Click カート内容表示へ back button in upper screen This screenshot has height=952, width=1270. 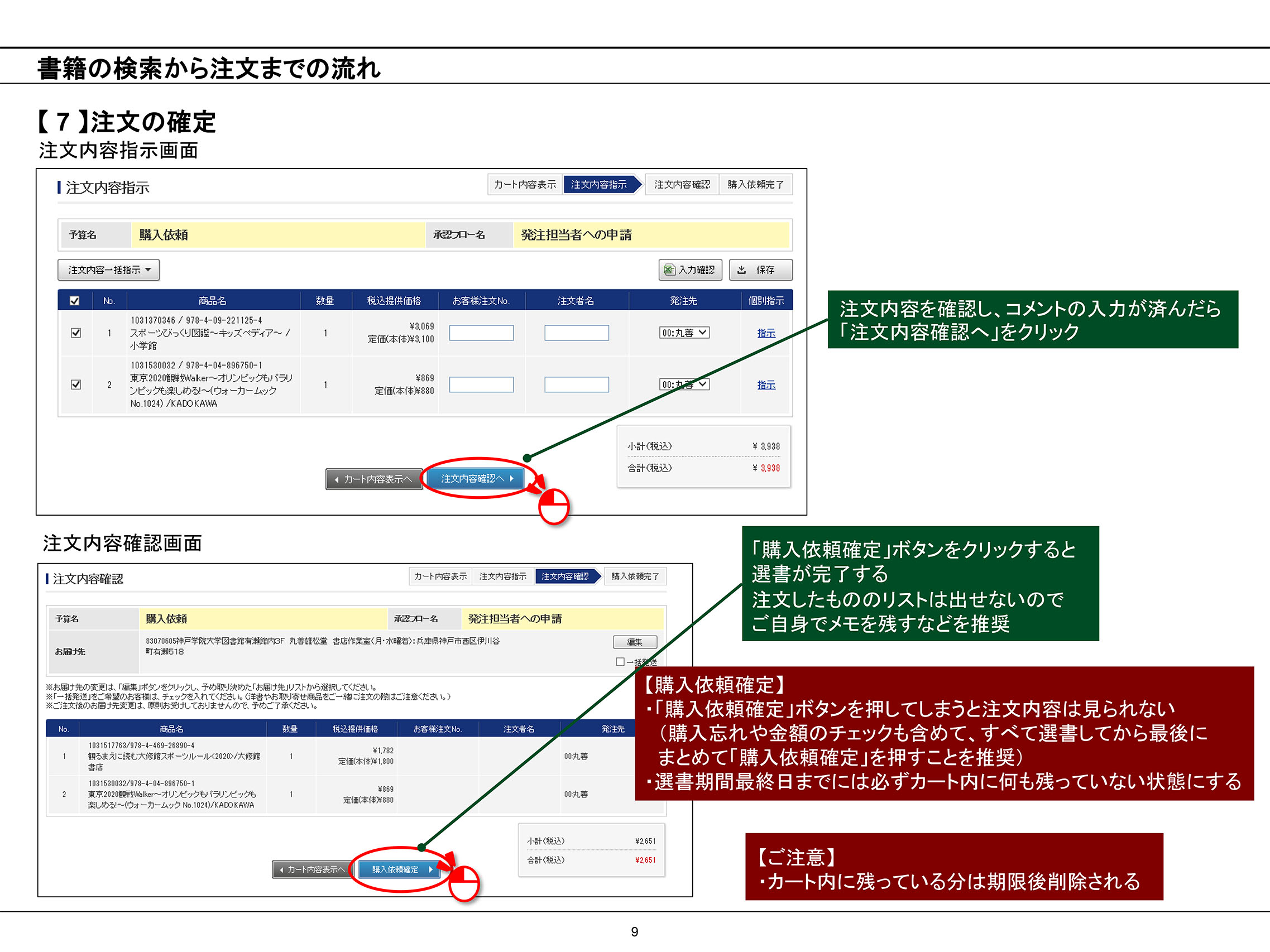[373, 479]
